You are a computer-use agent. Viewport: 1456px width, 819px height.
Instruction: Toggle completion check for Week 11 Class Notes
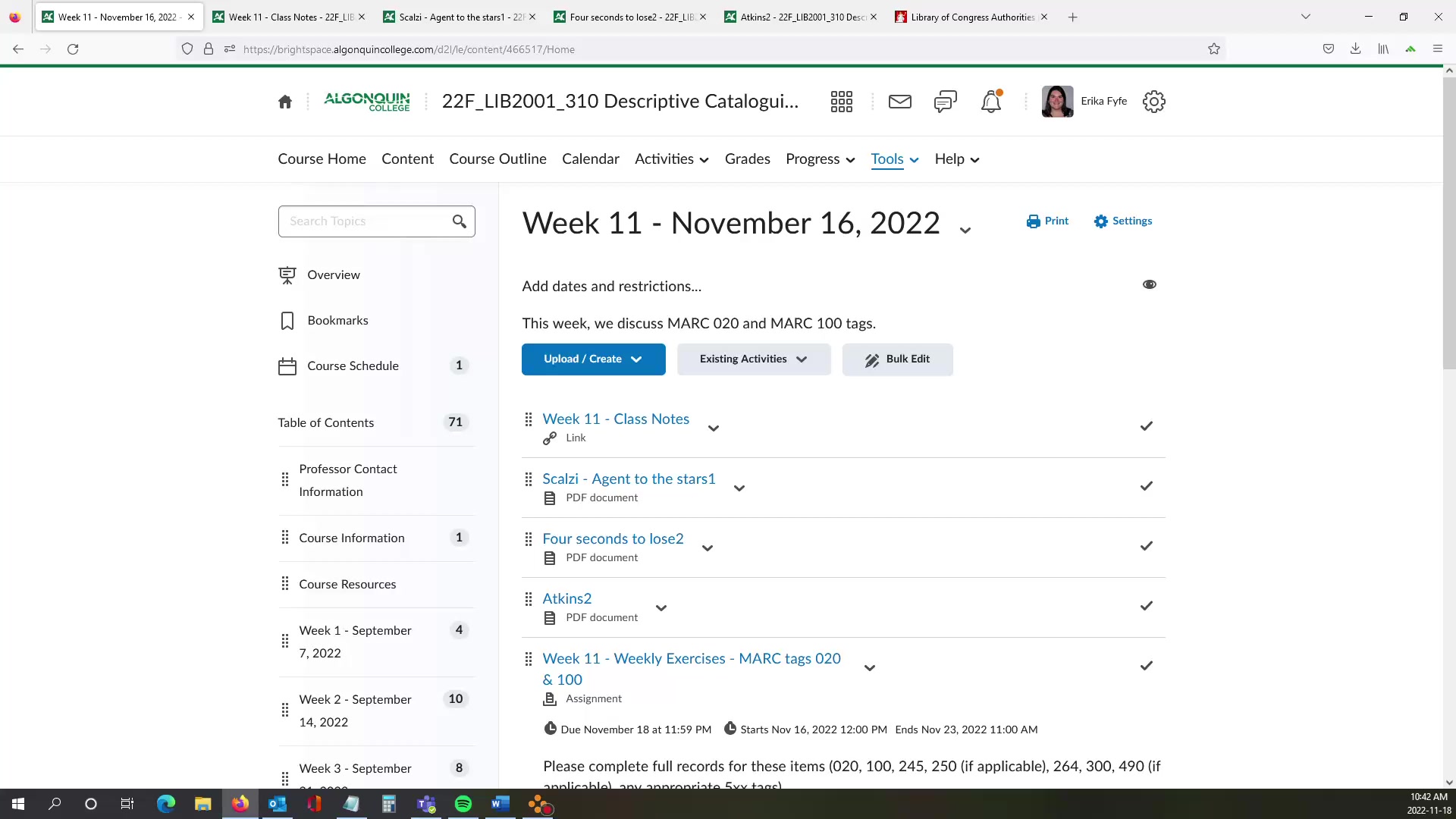[1146, 426]
